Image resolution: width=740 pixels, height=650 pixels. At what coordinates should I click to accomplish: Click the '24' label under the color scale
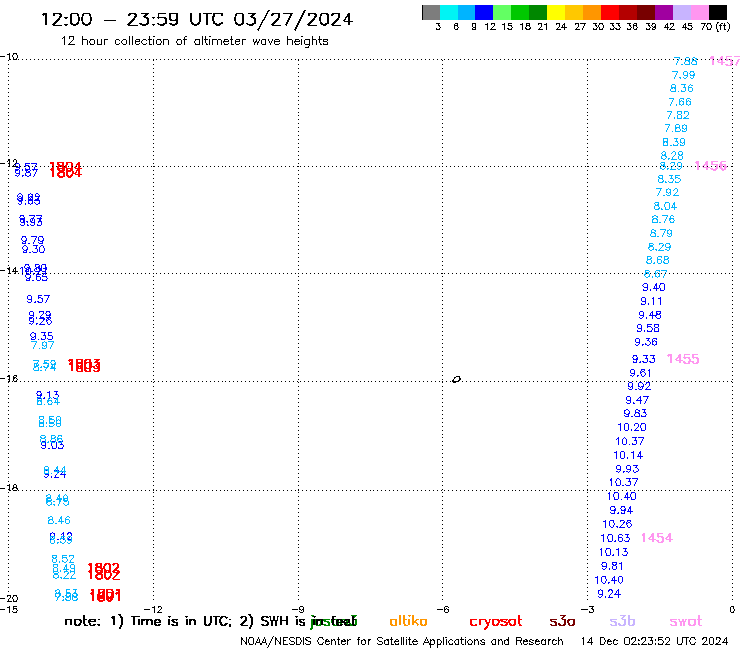click(561, 27)
